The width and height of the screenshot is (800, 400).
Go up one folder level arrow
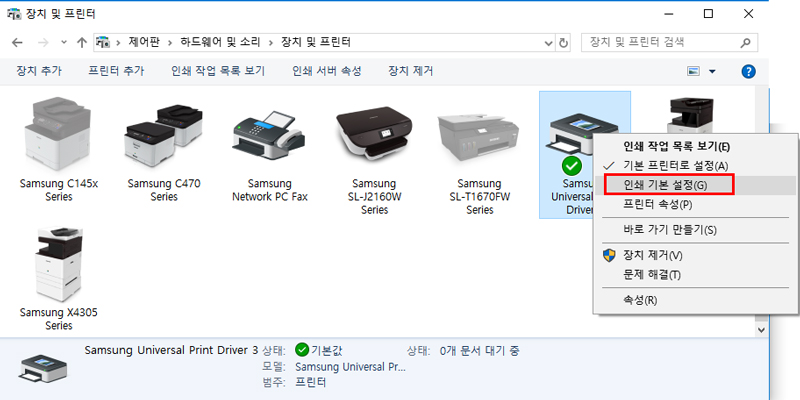click(82, 42)
